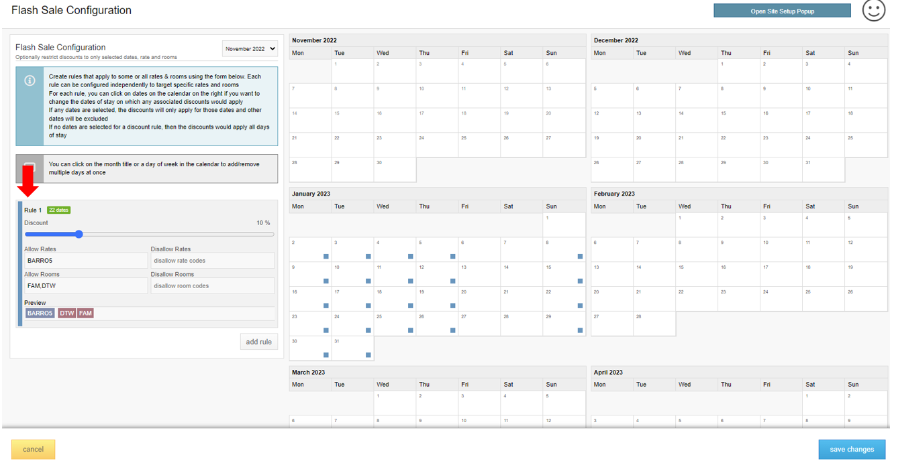Toggle all dates via January 2023 title
The width and height of the screenshot is (898, 464).
coord(311,194)
